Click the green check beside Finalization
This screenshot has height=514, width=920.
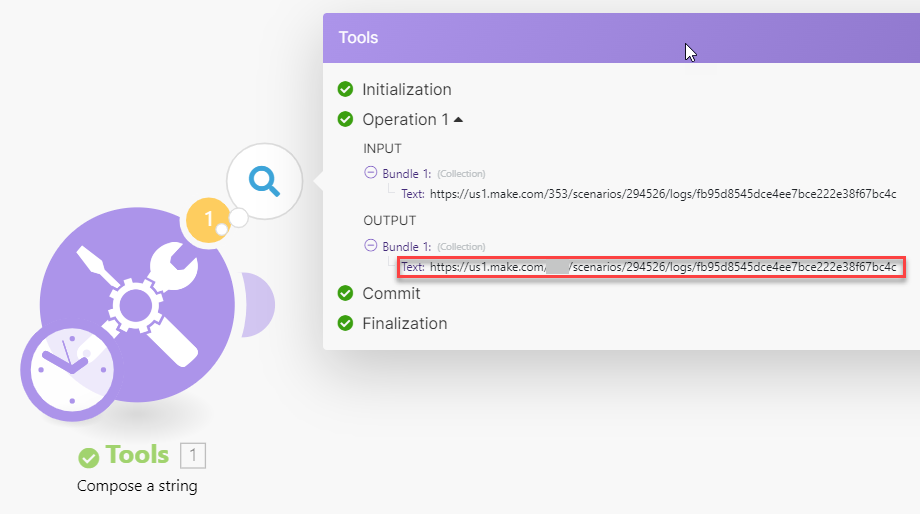coord(346,324)
